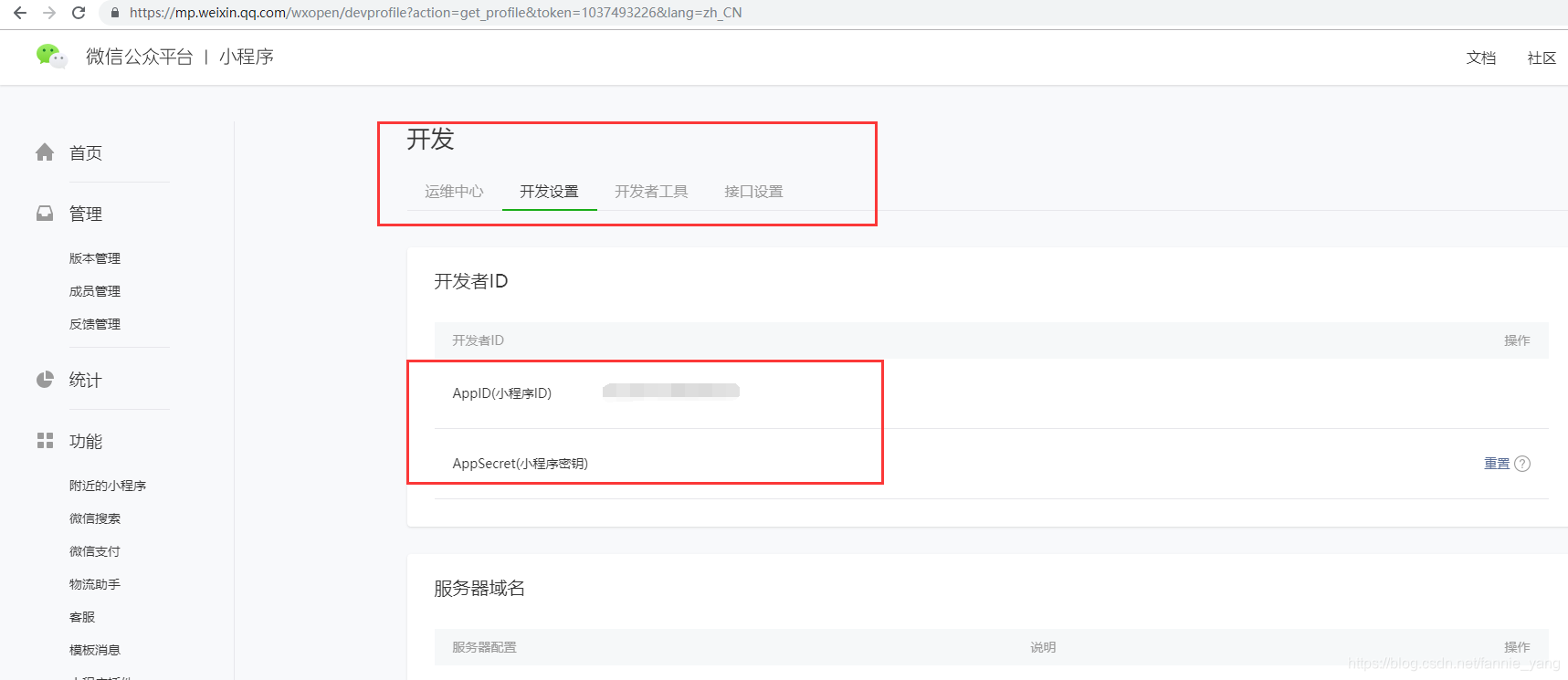
Task: Click the blurred AppID value
Action: click(x=671, y=391)
